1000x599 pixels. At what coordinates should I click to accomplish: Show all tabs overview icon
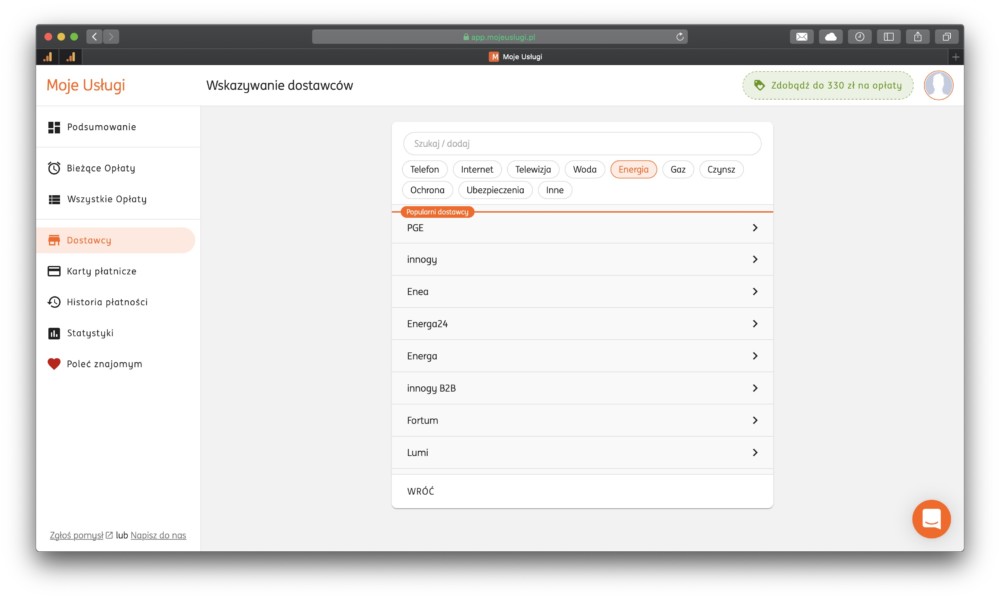946,37
